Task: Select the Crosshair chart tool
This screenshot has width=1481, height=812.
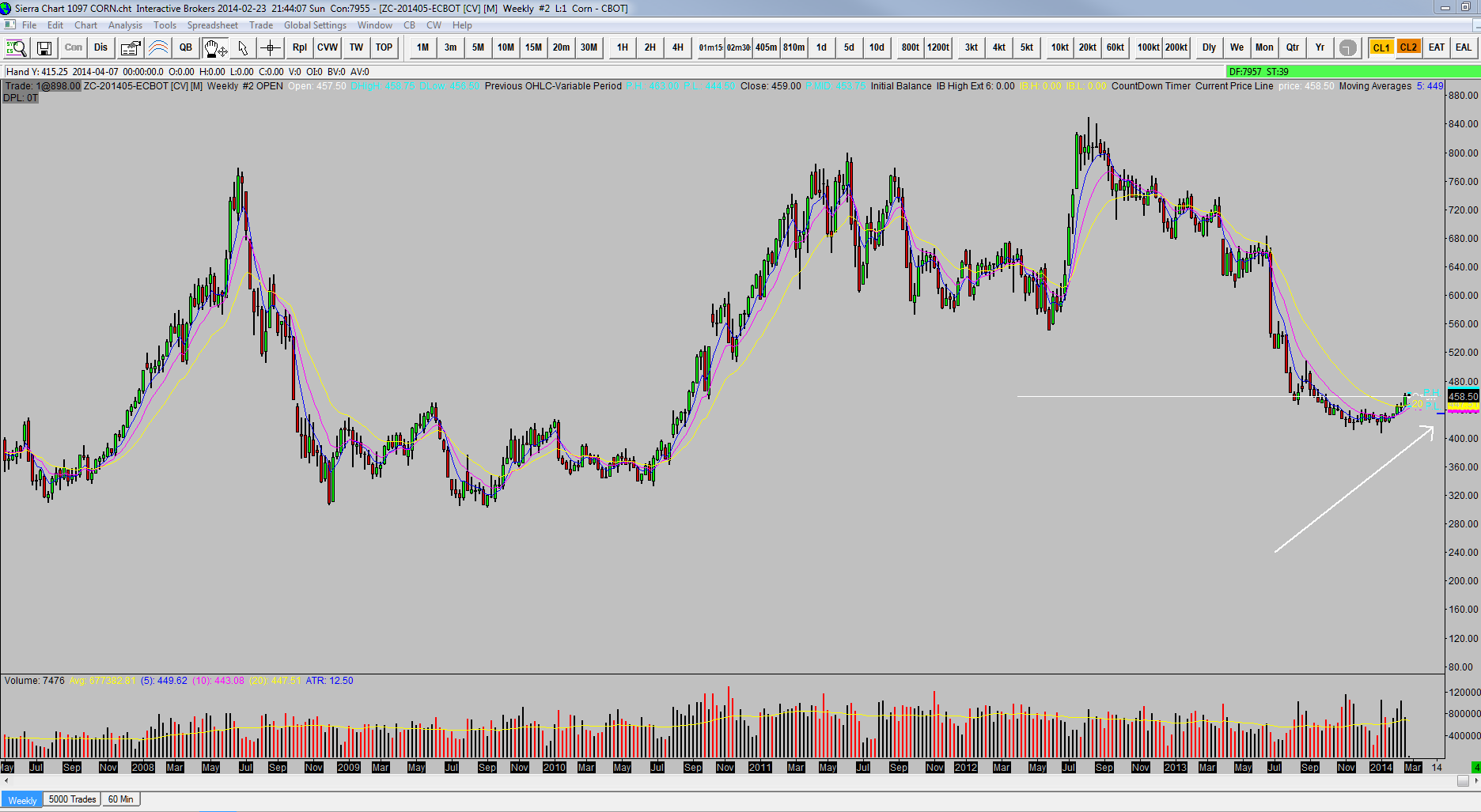Action: (x=271, y=47)
